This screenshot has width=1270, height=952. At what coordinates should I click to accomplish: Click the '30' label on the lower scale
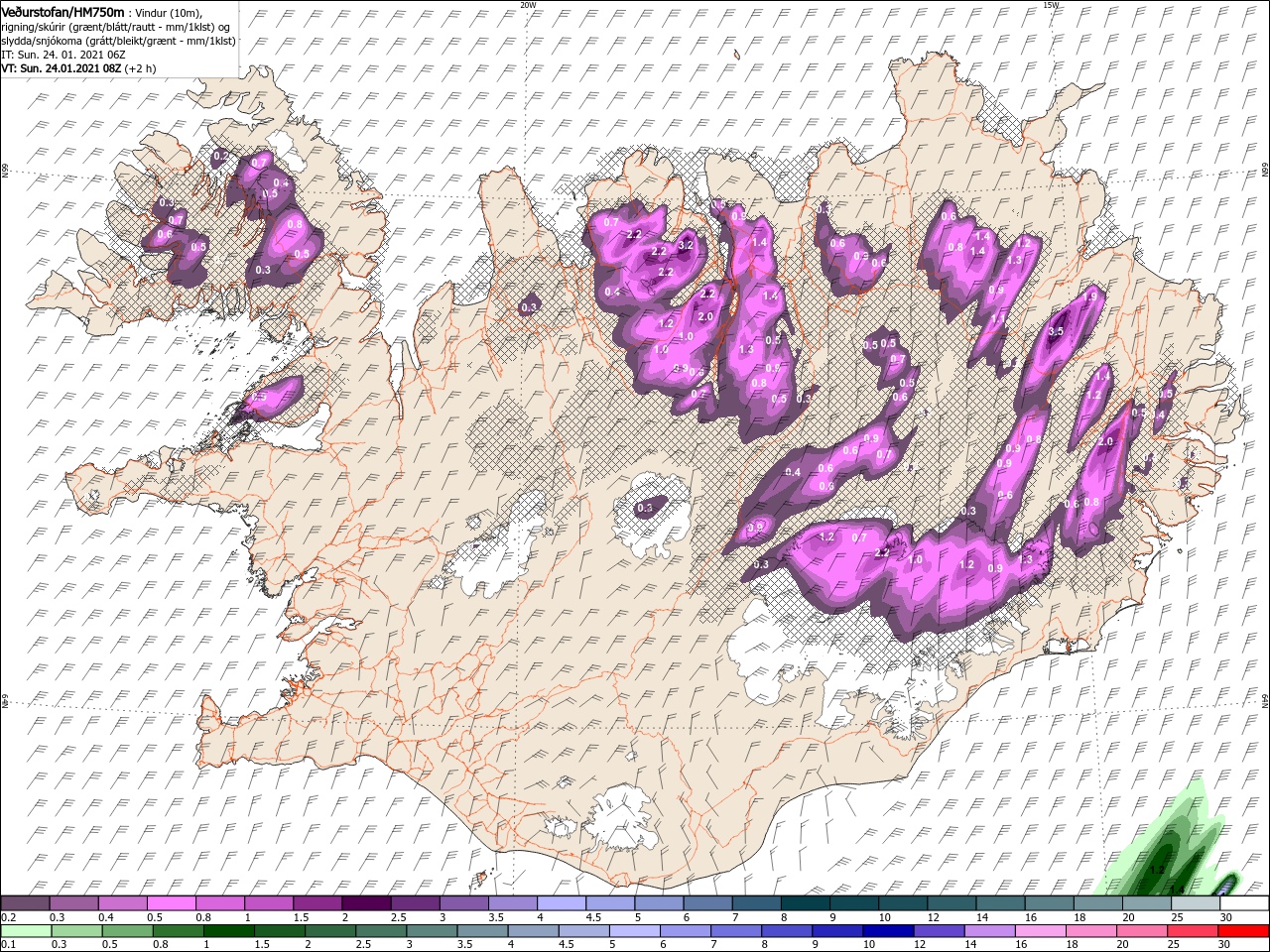[1226, 945]
